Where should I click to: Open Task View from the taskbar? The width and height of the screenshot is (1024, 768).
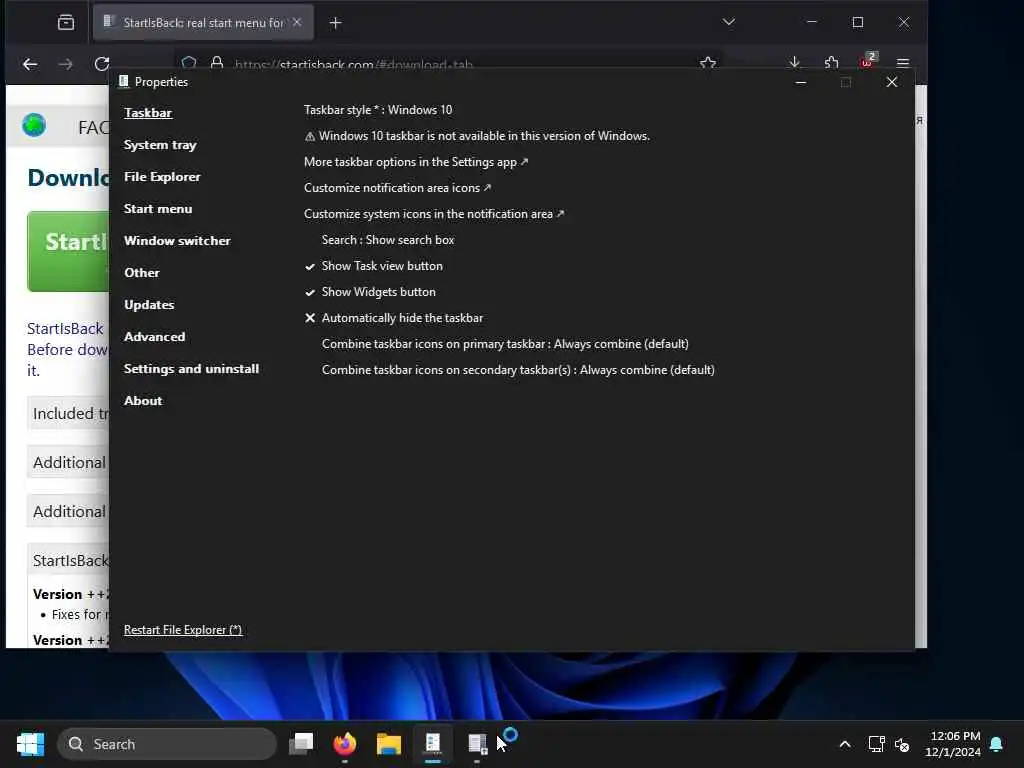[x=301, y=743]
